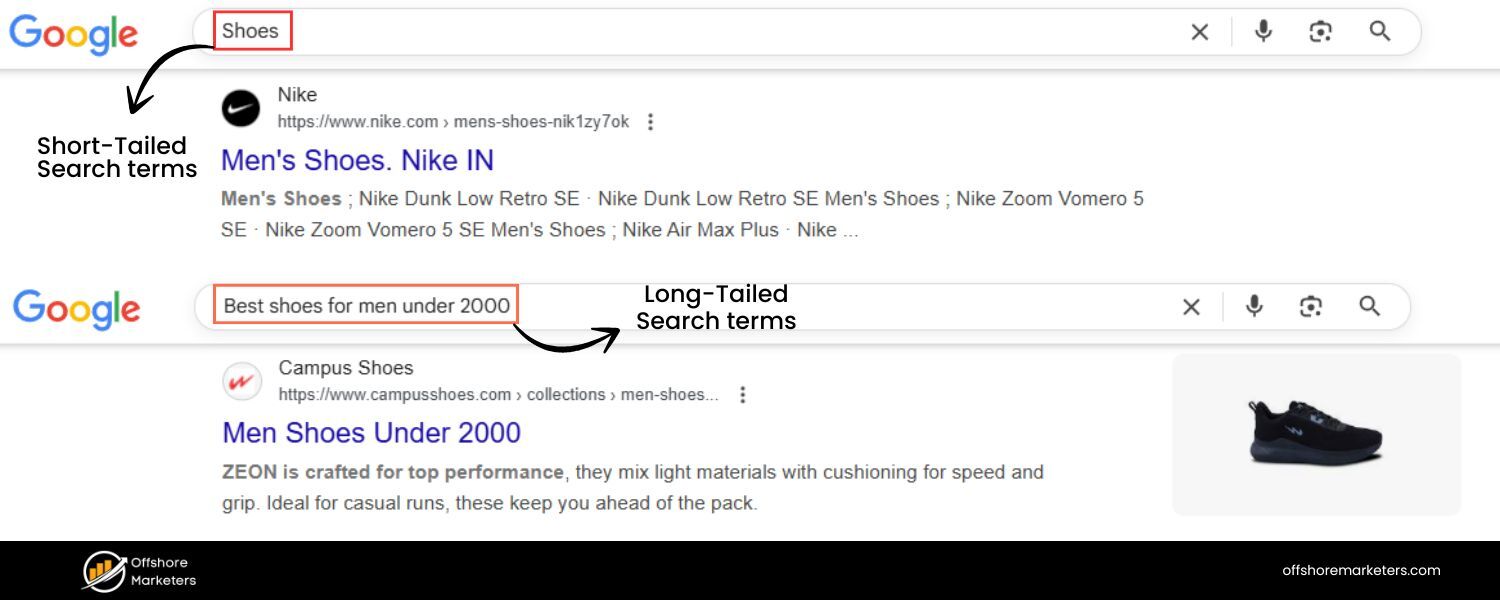
Task: Click the search icon in the lower bar
Action: [x=1370, y=307]
